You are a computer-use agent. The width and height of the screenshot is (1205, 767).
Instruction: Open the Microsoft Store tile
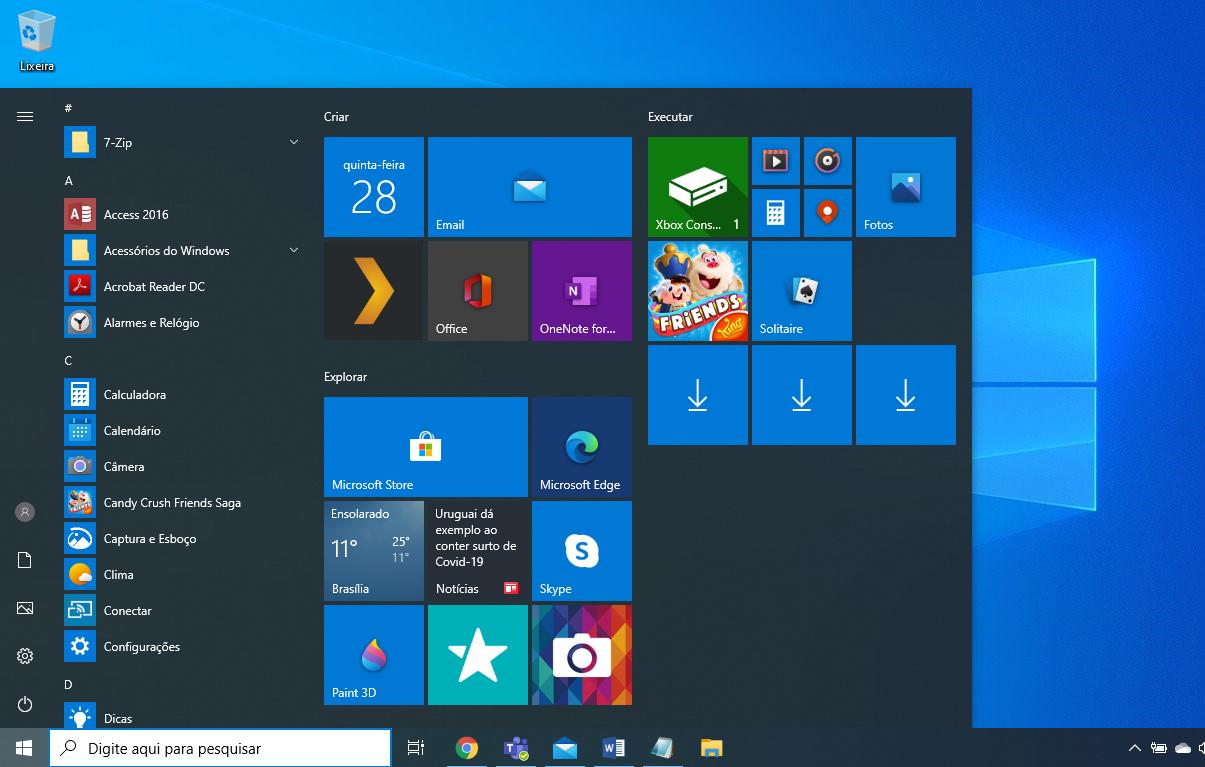coord(426,447)
